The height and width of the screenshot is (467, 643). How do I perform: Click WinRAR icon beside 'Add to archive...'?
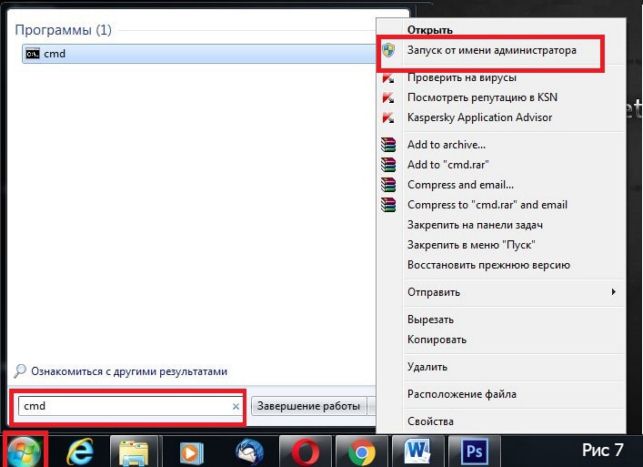click(388, 144)
